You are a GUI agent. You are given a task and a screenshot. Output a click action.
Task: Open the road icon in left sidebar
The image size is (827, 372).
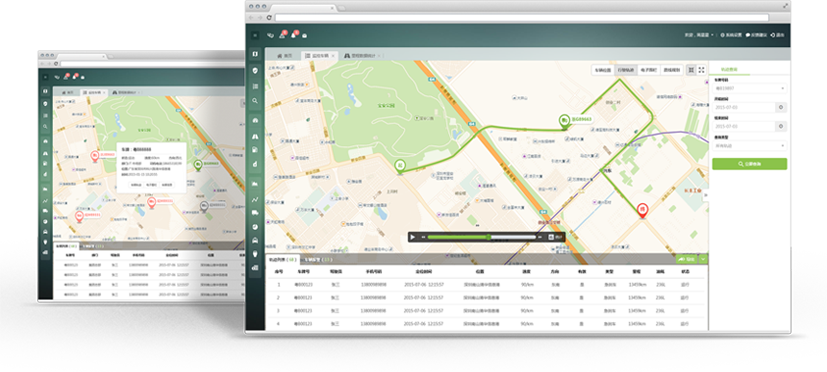click(x=255, y=136)
